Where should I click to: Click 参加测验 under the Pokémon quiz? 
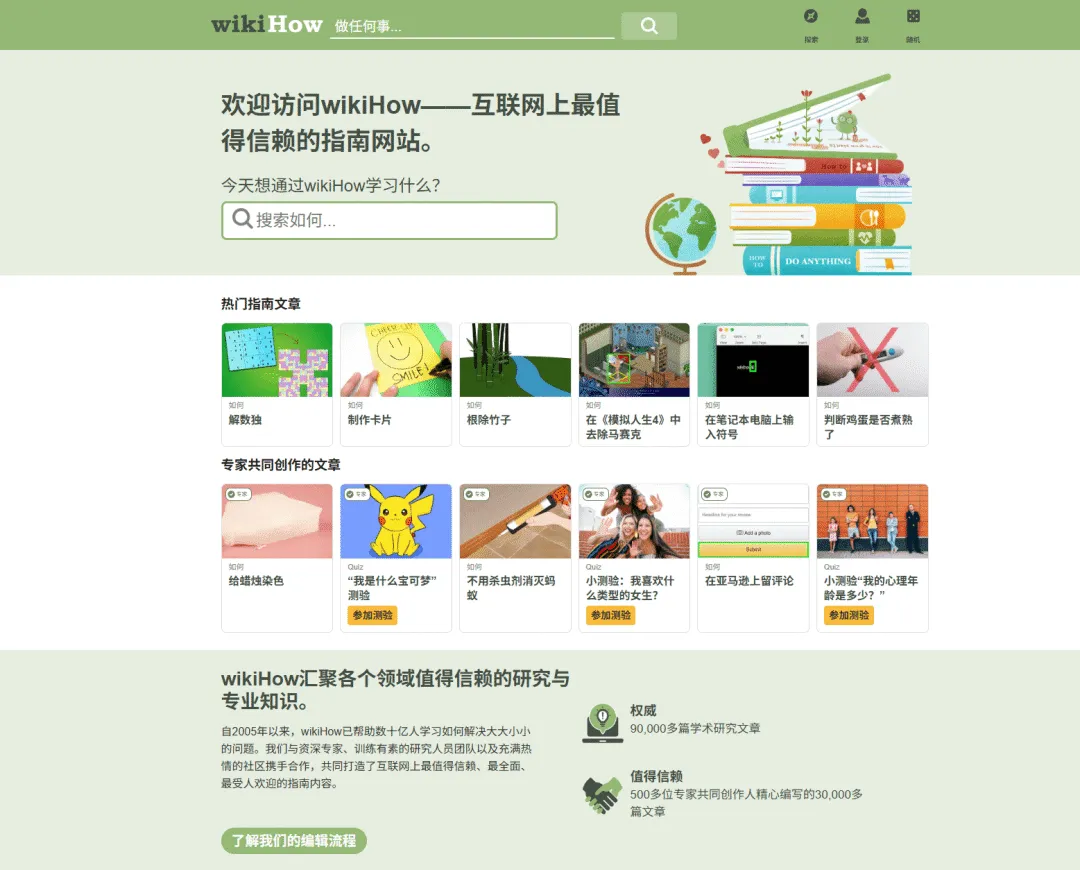click(372, 615)
